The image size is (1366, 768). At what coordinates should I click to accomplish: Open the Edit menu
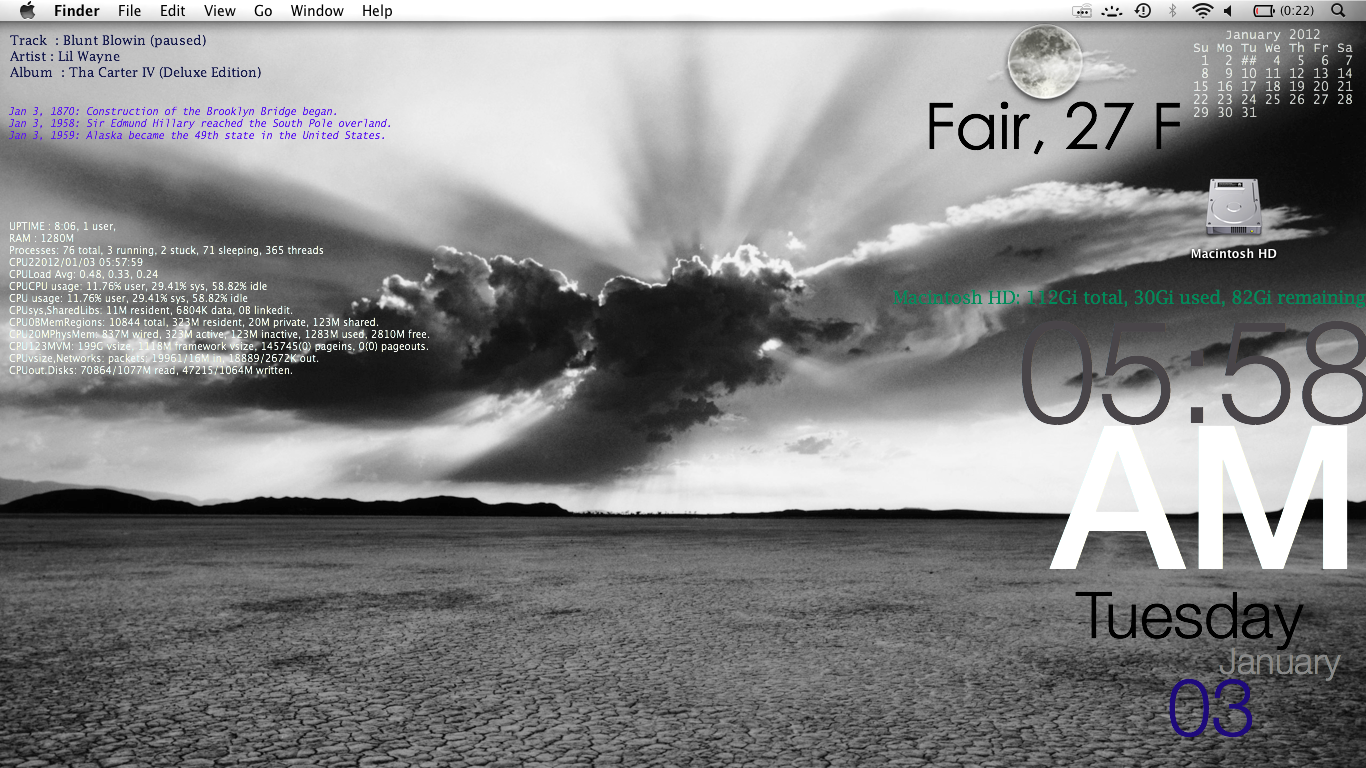[173, 11]
